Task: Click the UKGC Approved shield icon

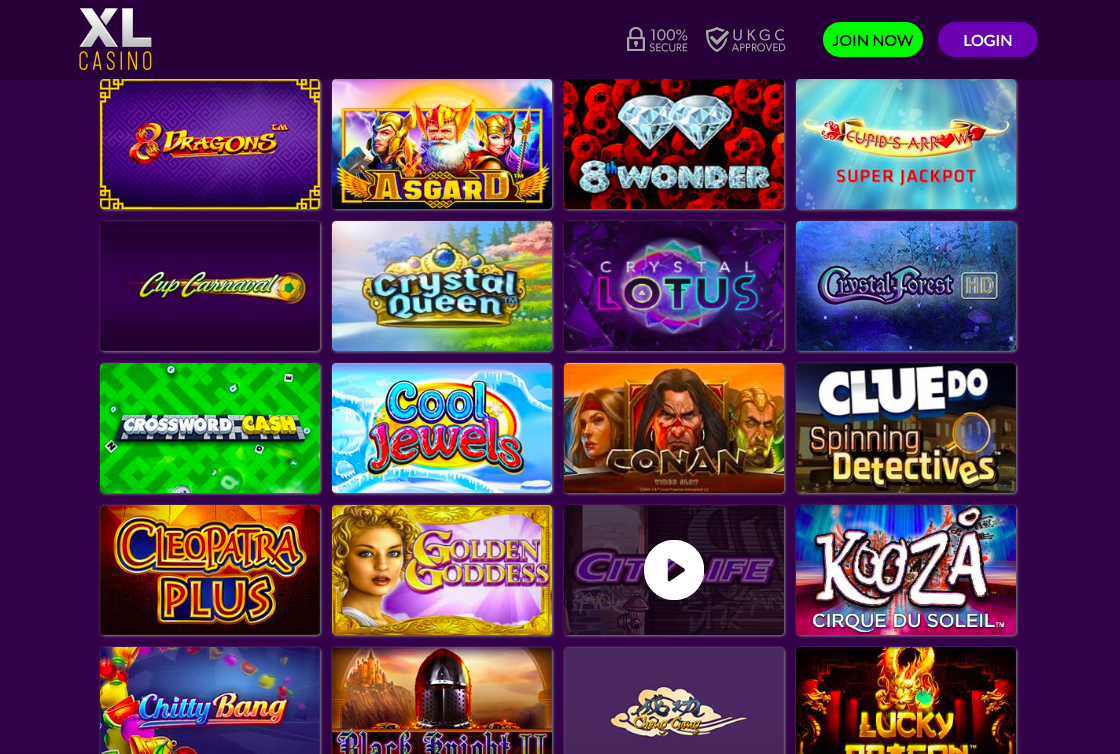Action: pyautogui.click(x=716, y=39)
